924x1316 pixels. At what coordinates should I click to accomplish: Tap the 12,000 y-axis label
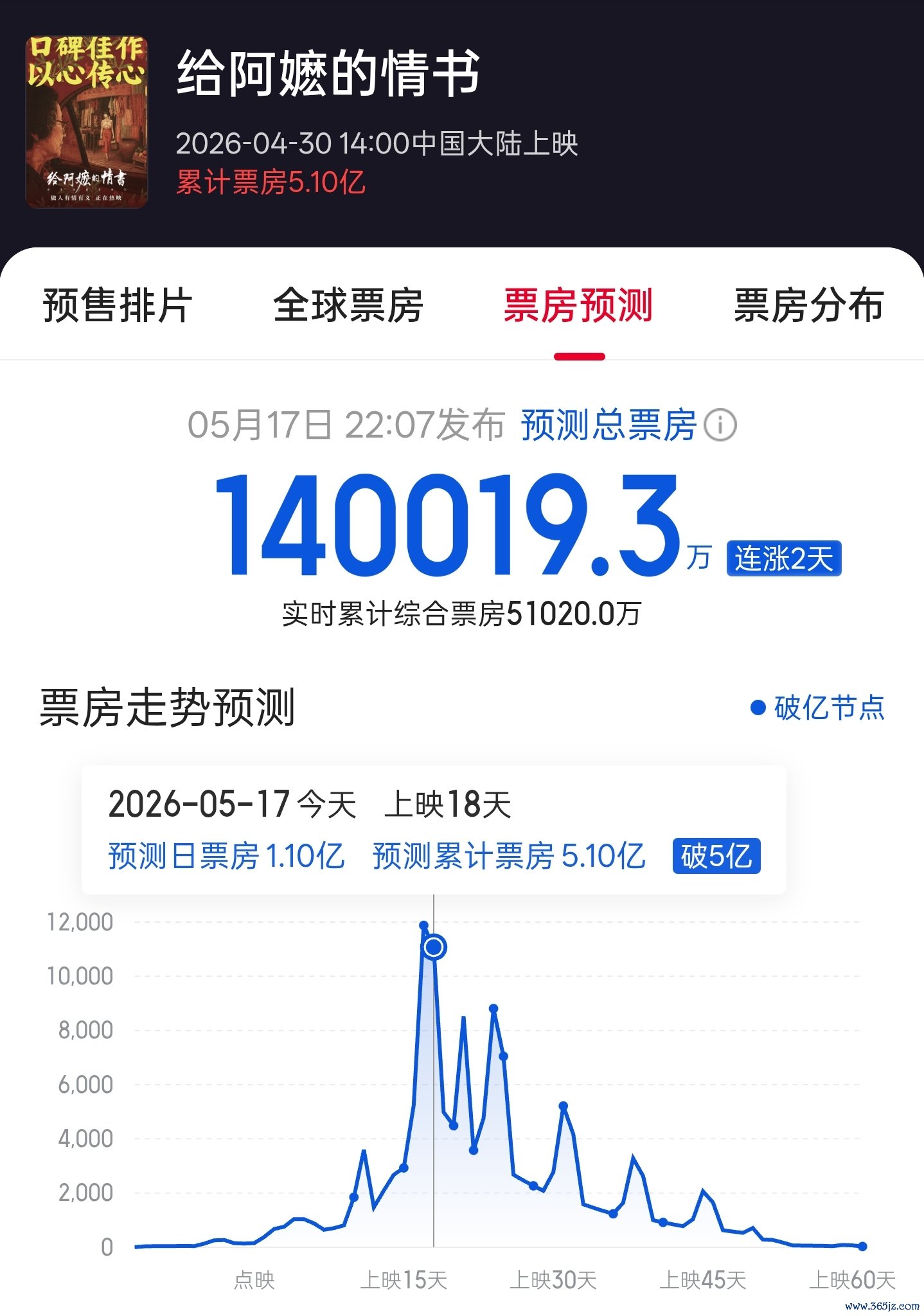tap(80, 922)
